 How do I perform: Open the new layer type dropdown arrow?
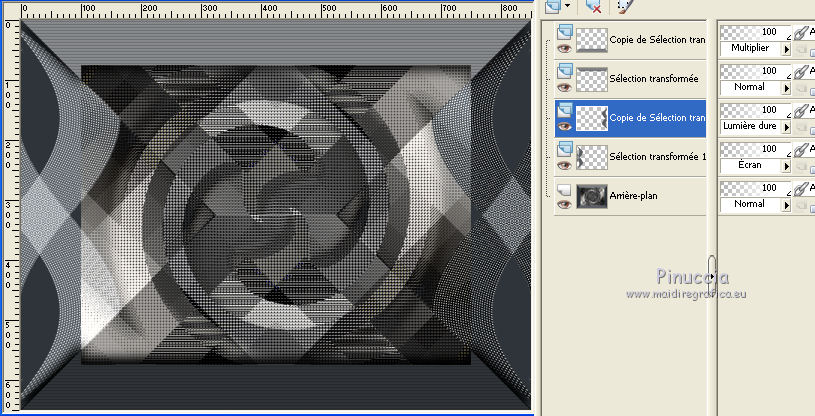(x=567, y=6)
